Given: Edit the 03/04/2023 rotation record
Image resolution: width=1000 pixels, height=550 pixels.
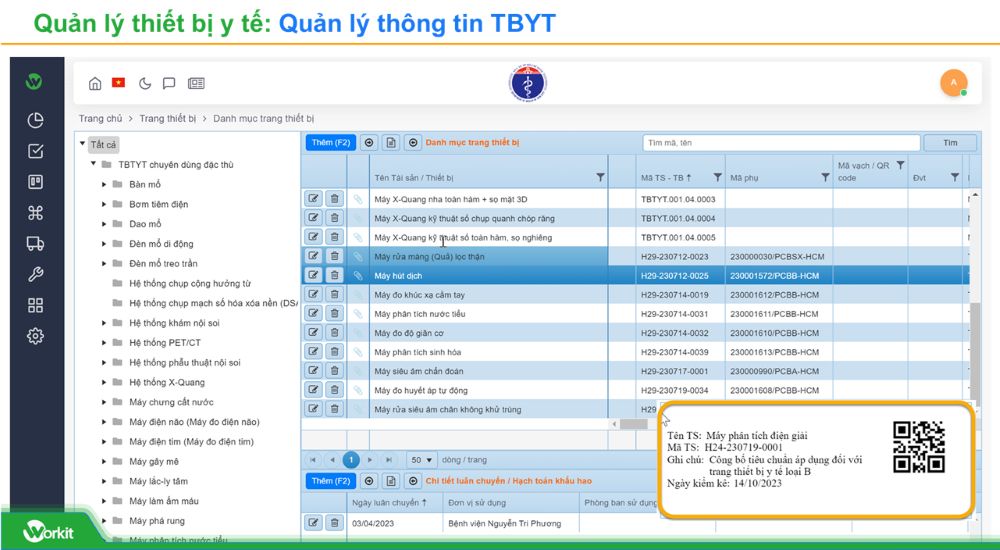Looking at the screenshot, I should 313,523.
